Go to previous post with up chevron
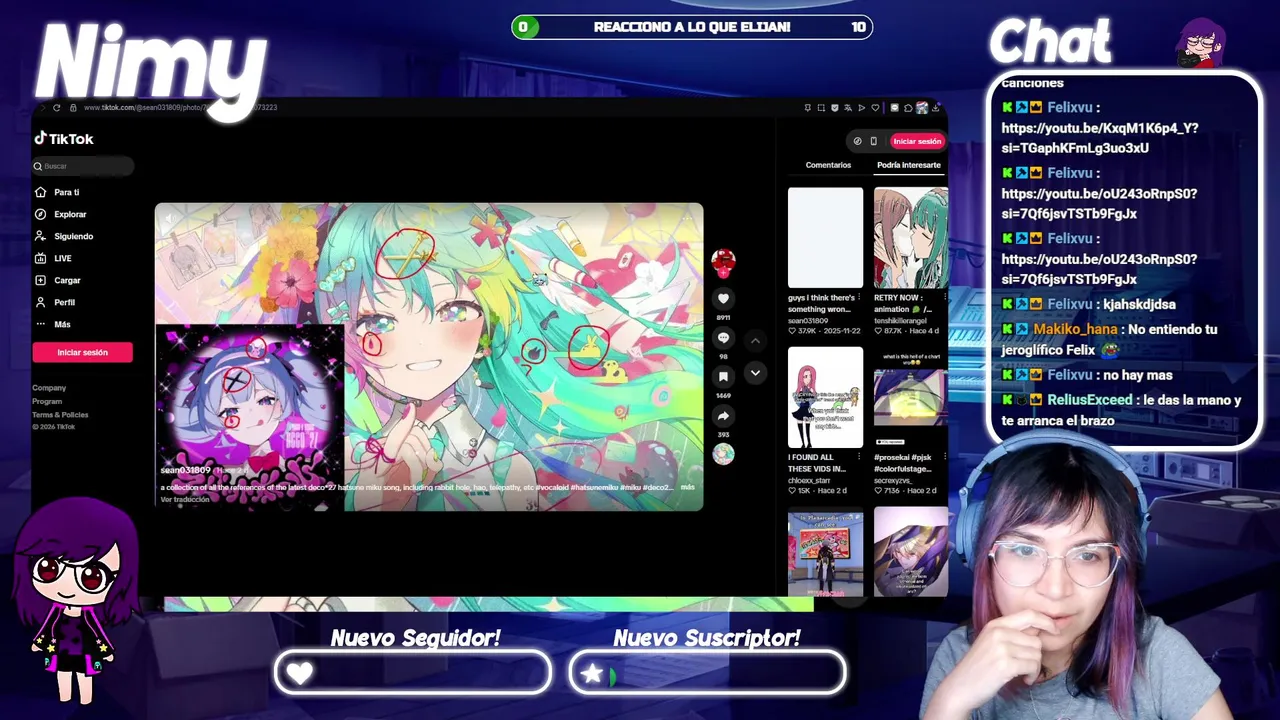The width and height of the screenshot is (1280, 720). tap(755, 341)
